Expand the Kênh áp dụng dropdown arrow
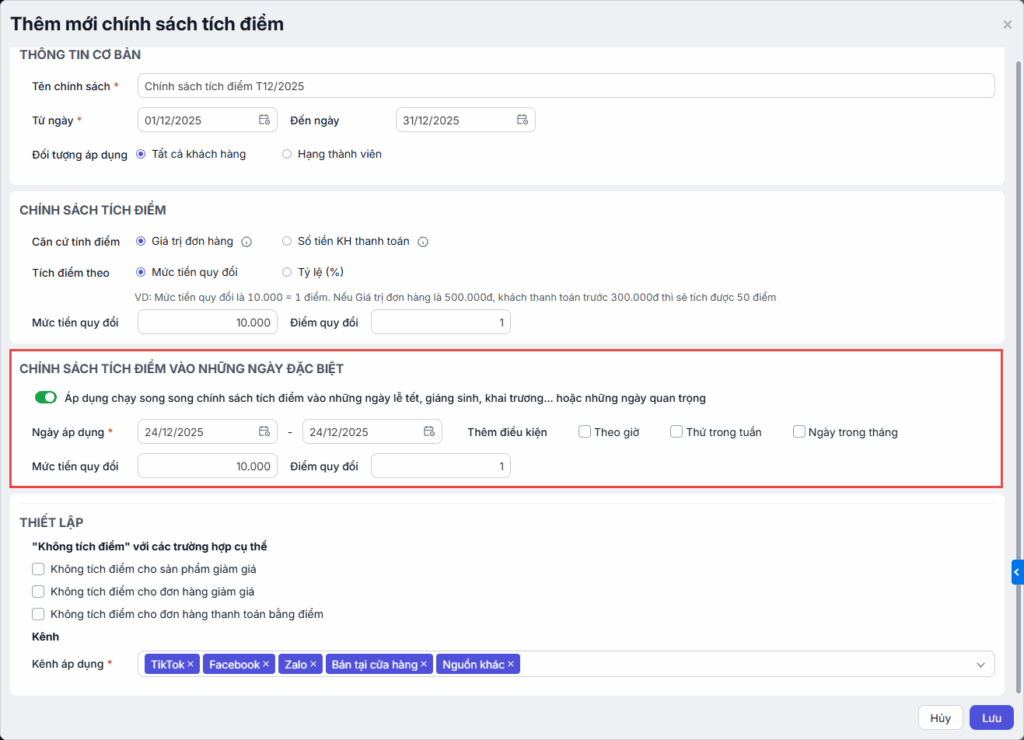The image size is (1024, 740). pyautogui.click(x=980, y=664)
